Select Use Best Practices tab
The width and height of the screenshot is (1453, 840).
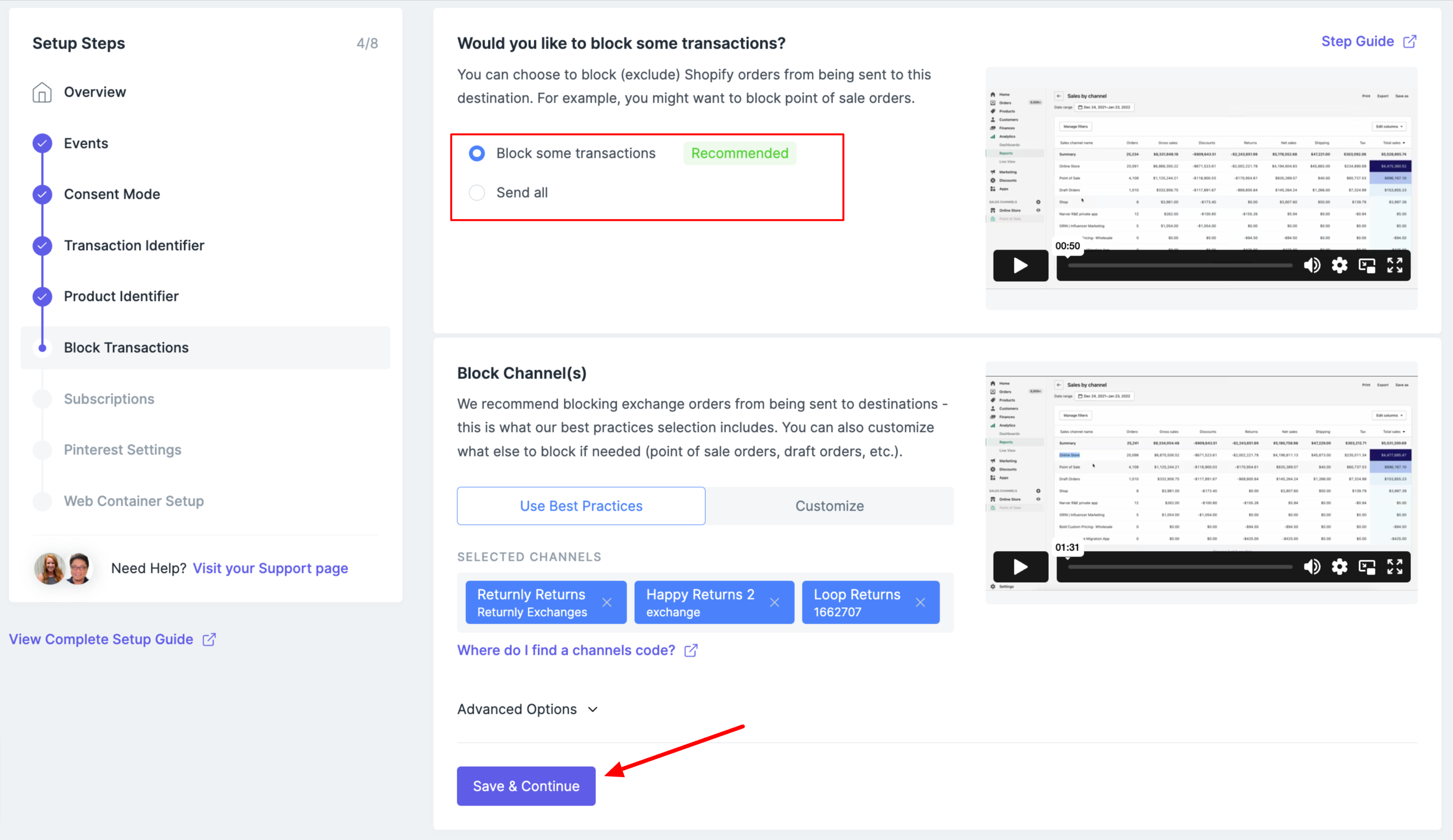click(x=581, y=506)
